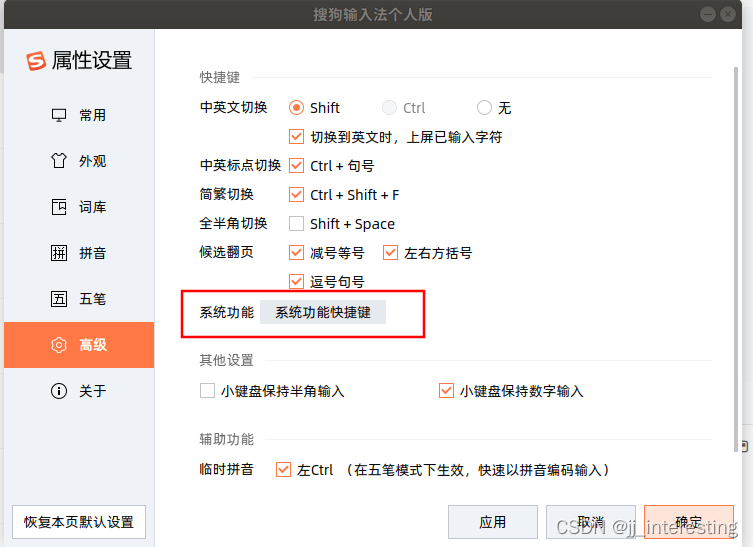Click the dictionary icon beside 词库
This screenshot has height=547, width=753.
(59, 207)
